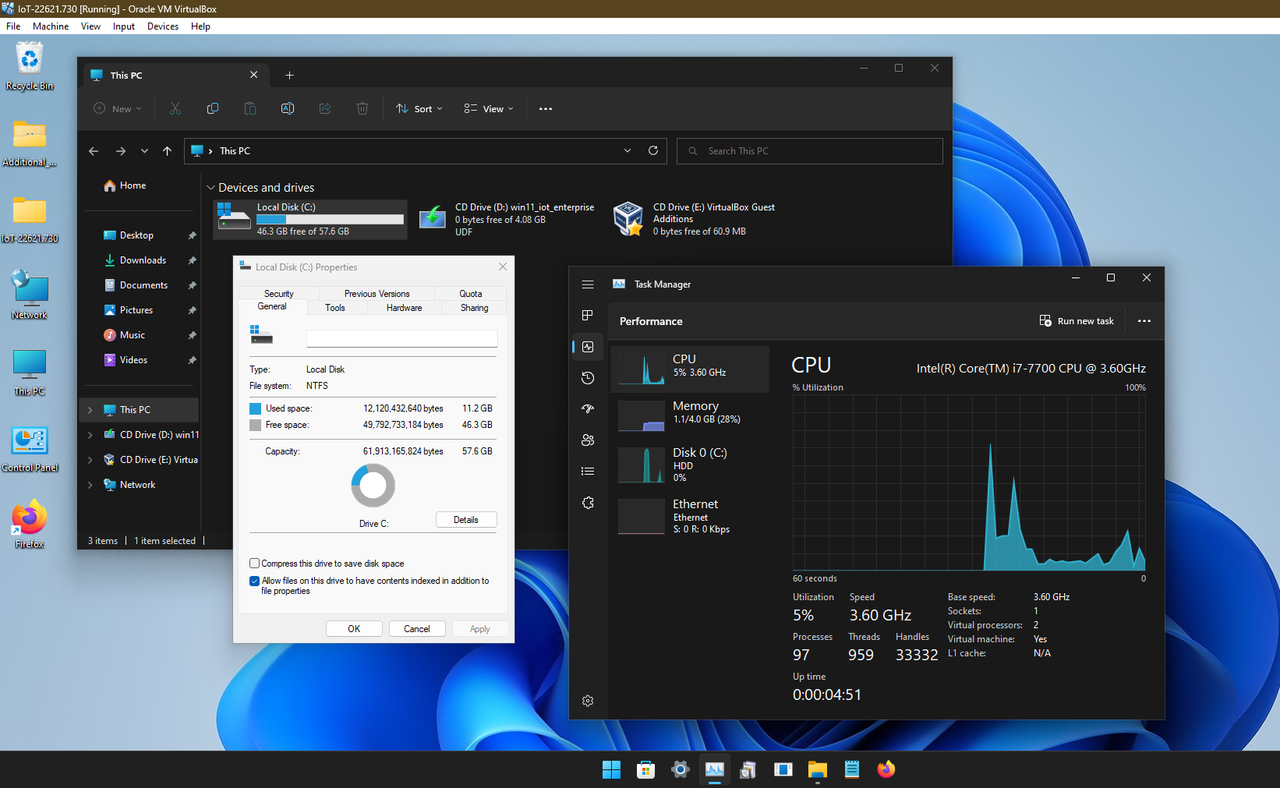Image resolution: width=1280 pixels, height=788 pixels.
Task: Select the Recycle Bin desktop icon
Action: 30,66
